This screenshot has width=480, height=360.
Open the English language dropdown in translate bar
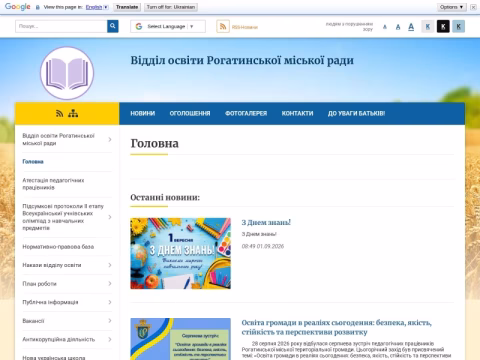click(97, 7)
